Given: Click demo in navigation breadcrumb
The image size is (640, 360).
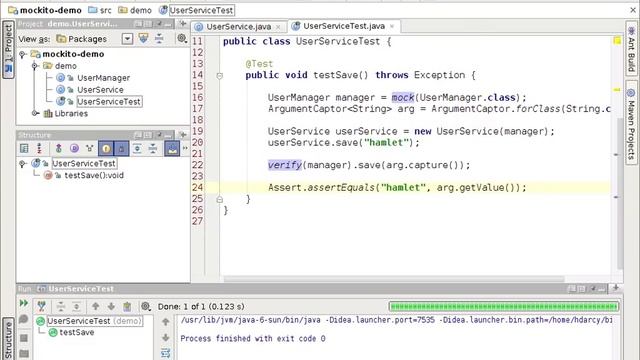Looking at the screenshot, I should 135,10.
